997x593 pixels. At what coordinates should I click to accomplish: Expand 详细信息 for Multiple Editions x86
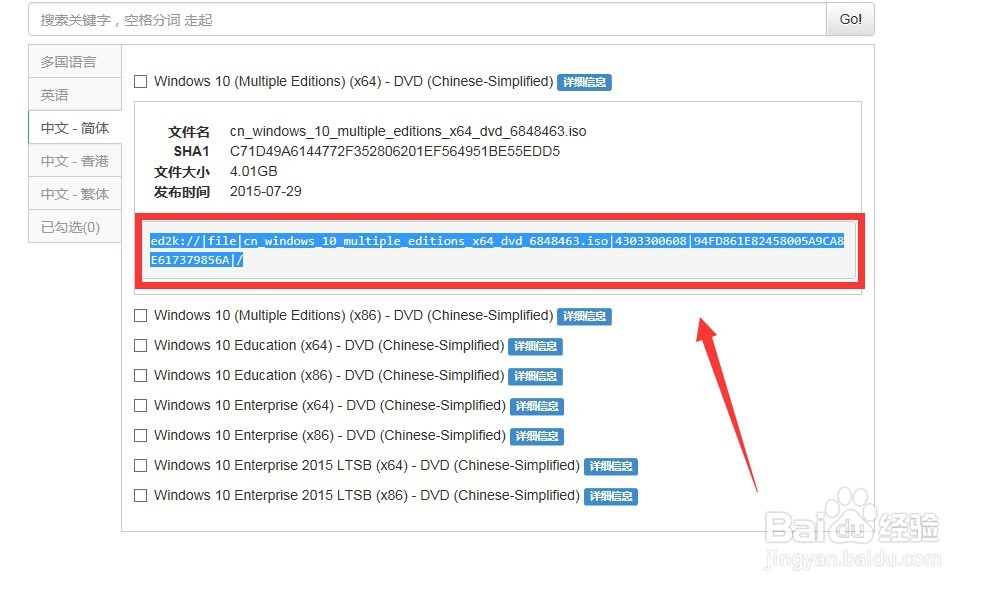(584, 316)
